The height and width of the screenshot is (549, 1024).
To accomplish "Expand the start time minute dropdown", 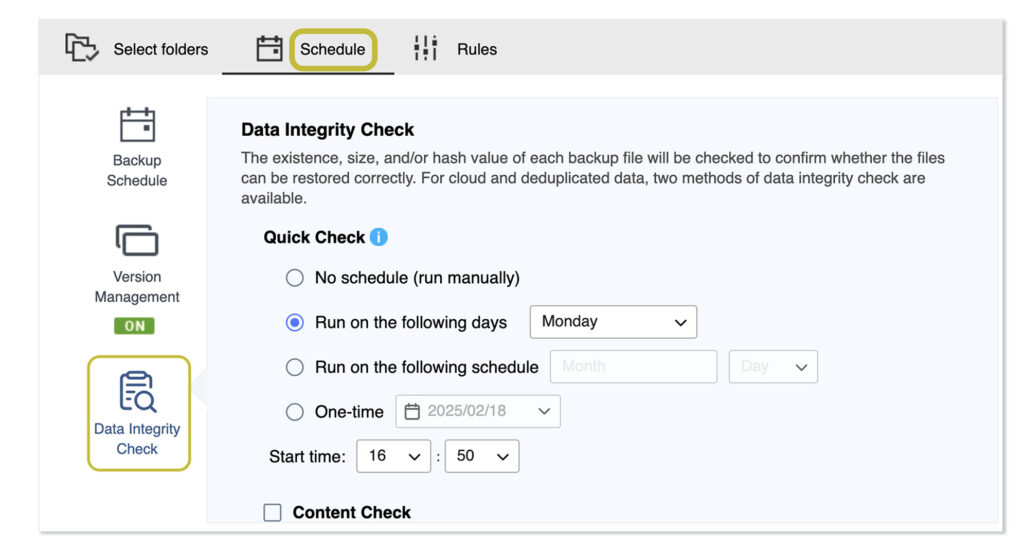I will point(482,456).
